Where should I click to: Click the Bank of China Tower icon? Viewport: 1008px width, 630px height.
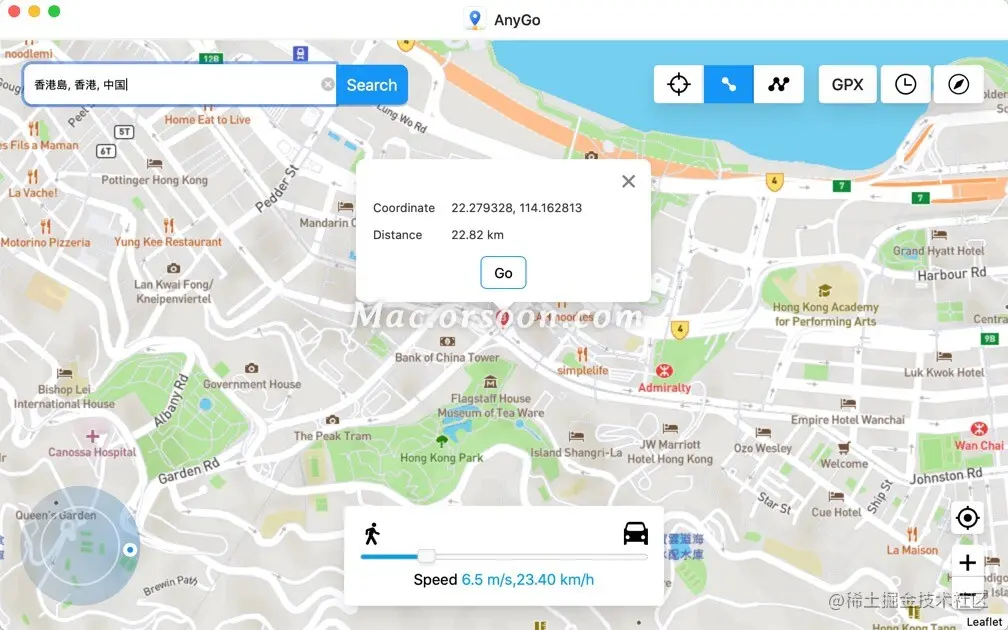(447, 341)
